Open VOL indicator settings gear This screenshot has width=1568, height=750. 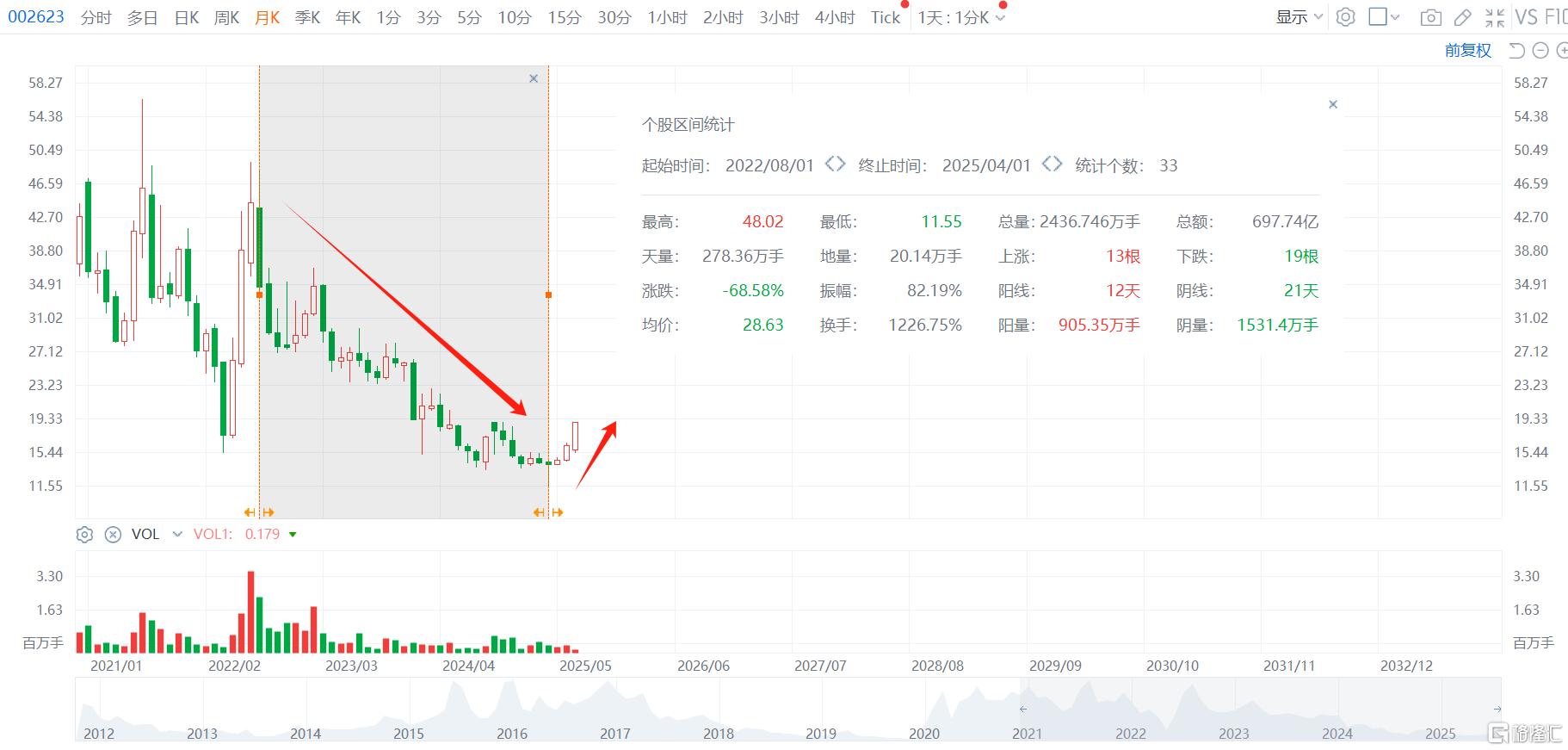click(x=84, y=535)
